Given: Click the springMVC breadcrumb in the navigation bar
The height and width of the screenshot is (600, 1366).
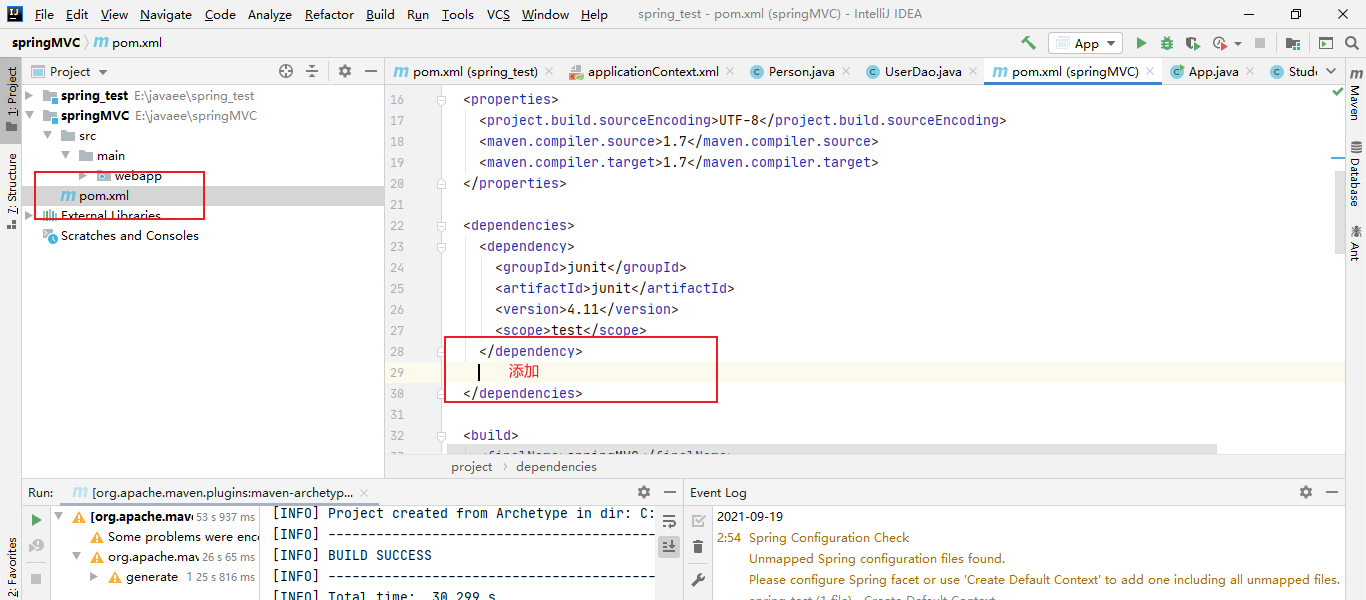Looking at the screenshot, I should (x=44, y=43).
